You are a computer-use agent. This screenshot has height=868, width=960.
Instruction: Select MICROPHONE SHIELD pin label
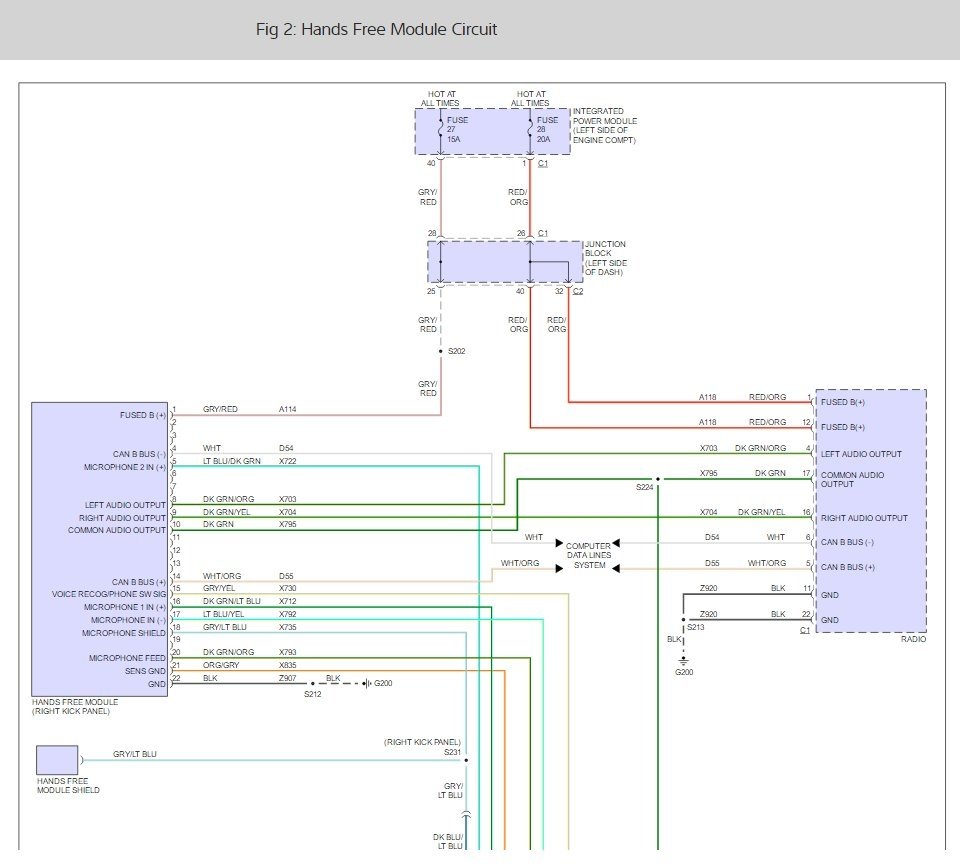tap(124, 633)
